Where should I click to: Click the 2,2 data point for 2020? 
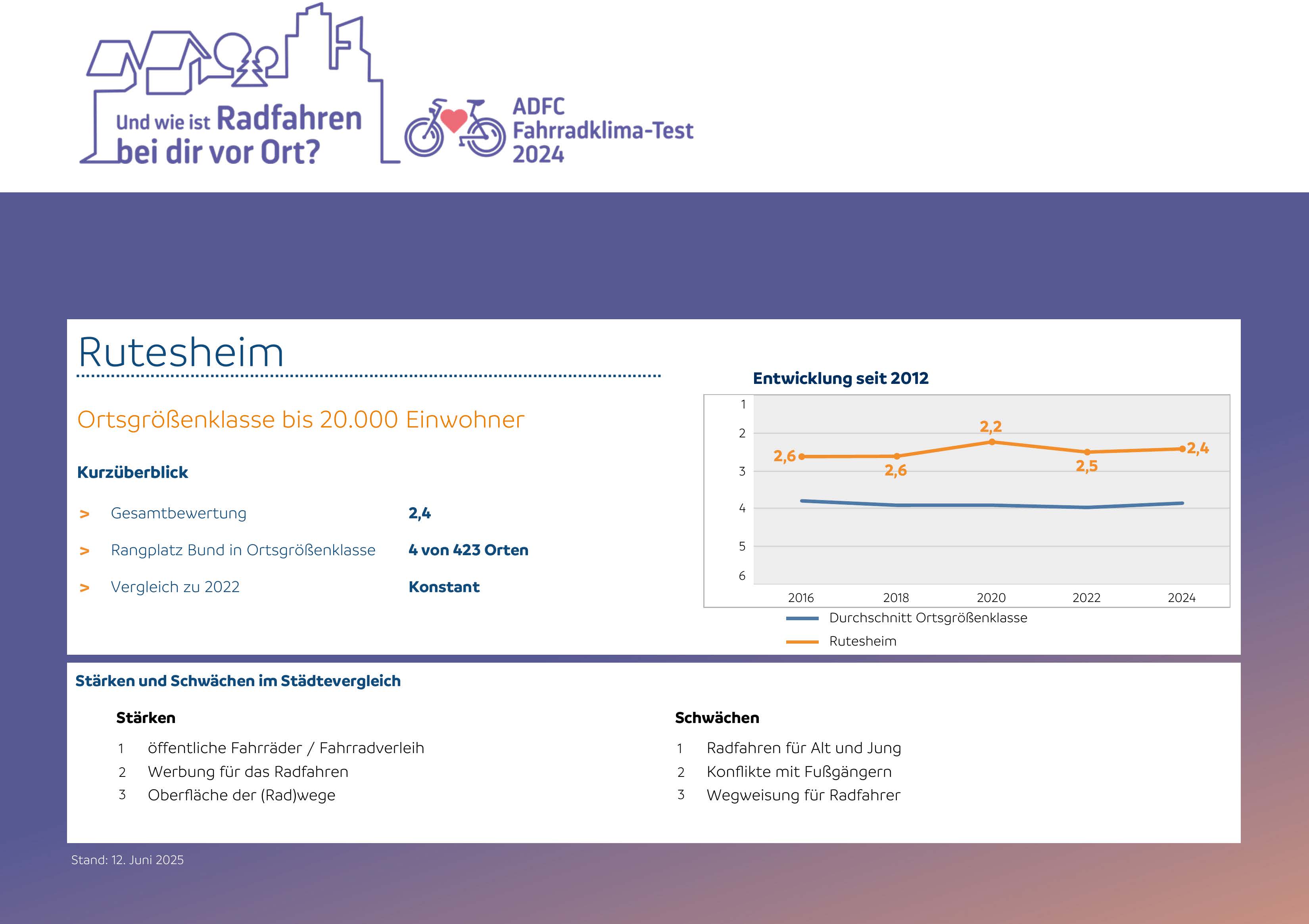point(991,442)
